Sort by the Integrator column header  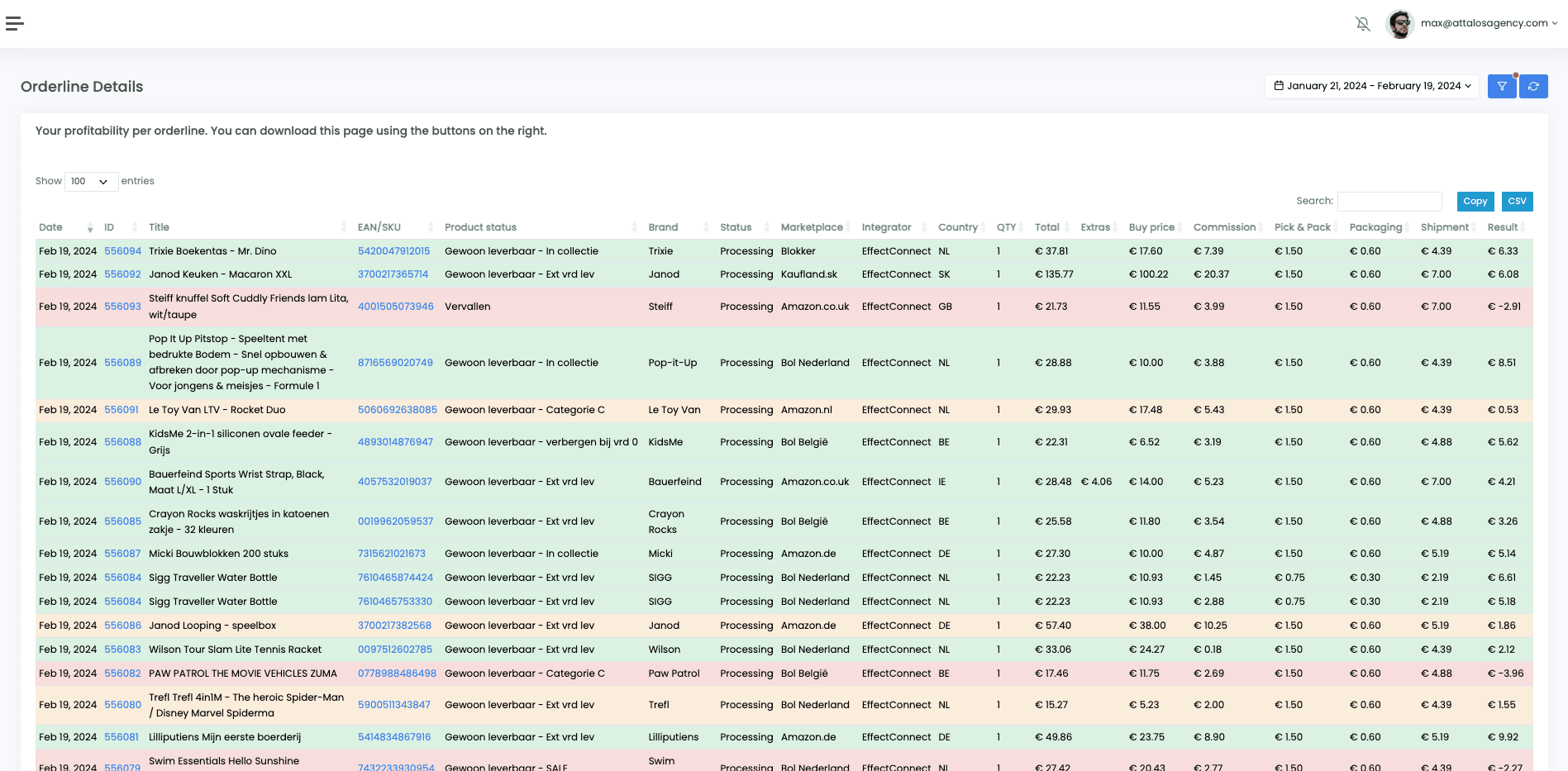(x=896, y=227)
